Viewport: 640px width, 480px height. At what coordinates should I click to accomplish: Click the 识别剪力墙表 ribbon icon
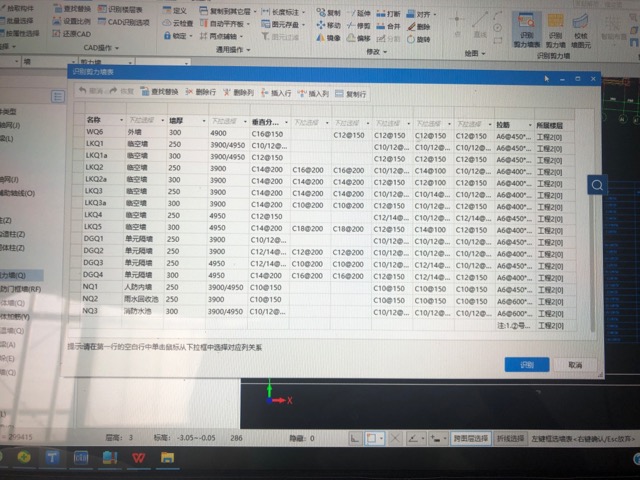[x=526, y=29]
